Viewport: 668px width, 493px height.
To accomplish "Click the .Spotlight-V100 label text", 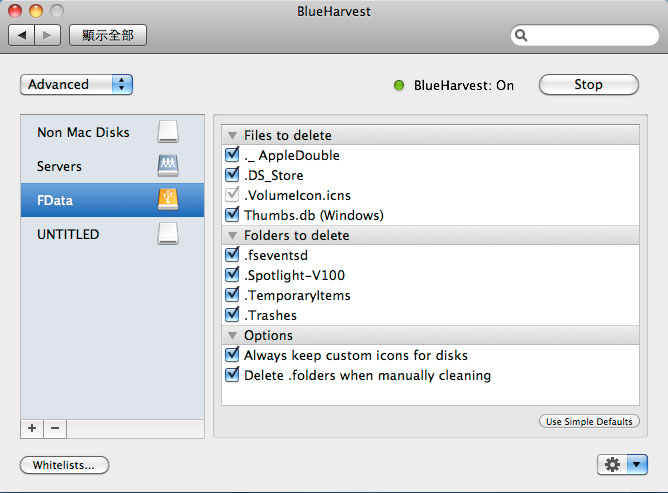I will pyautogui.click(x=294, y=275).
